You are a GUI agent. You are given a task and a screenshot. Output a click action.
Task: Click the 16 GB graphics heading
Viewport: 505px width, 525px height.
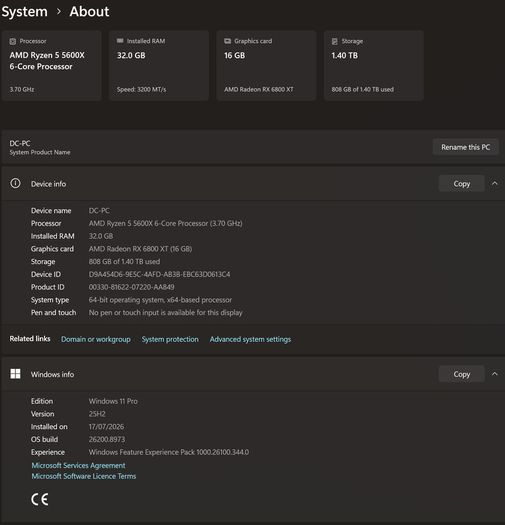(234, 56)
